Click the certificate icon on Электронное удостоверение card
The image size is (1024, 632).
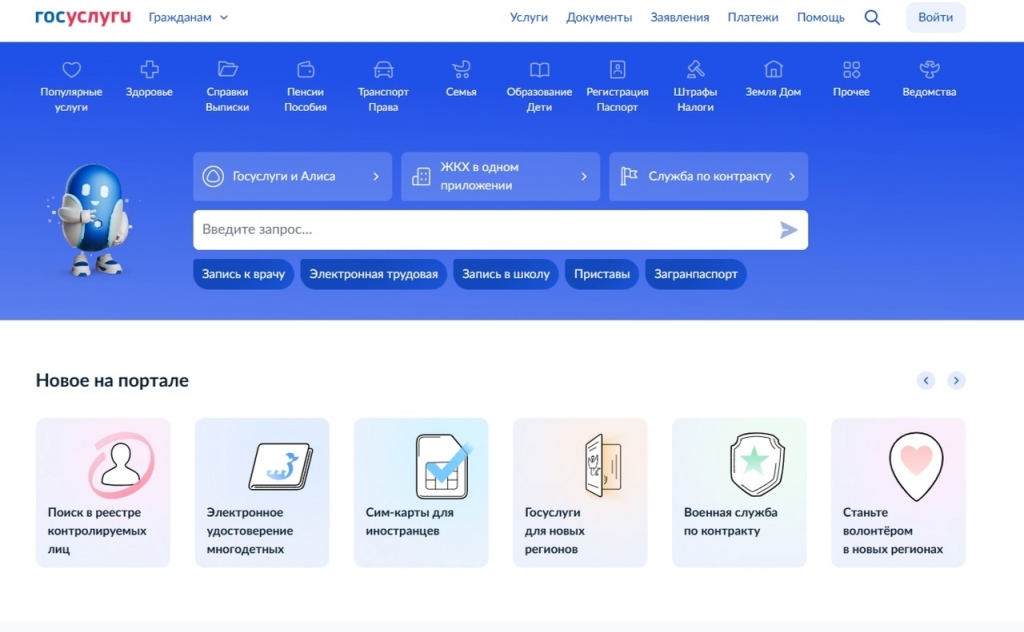(x=281, y=466)
